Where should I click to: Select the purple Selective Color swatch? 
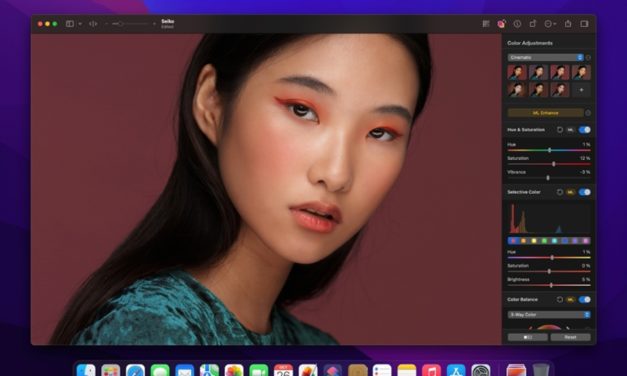575,241
